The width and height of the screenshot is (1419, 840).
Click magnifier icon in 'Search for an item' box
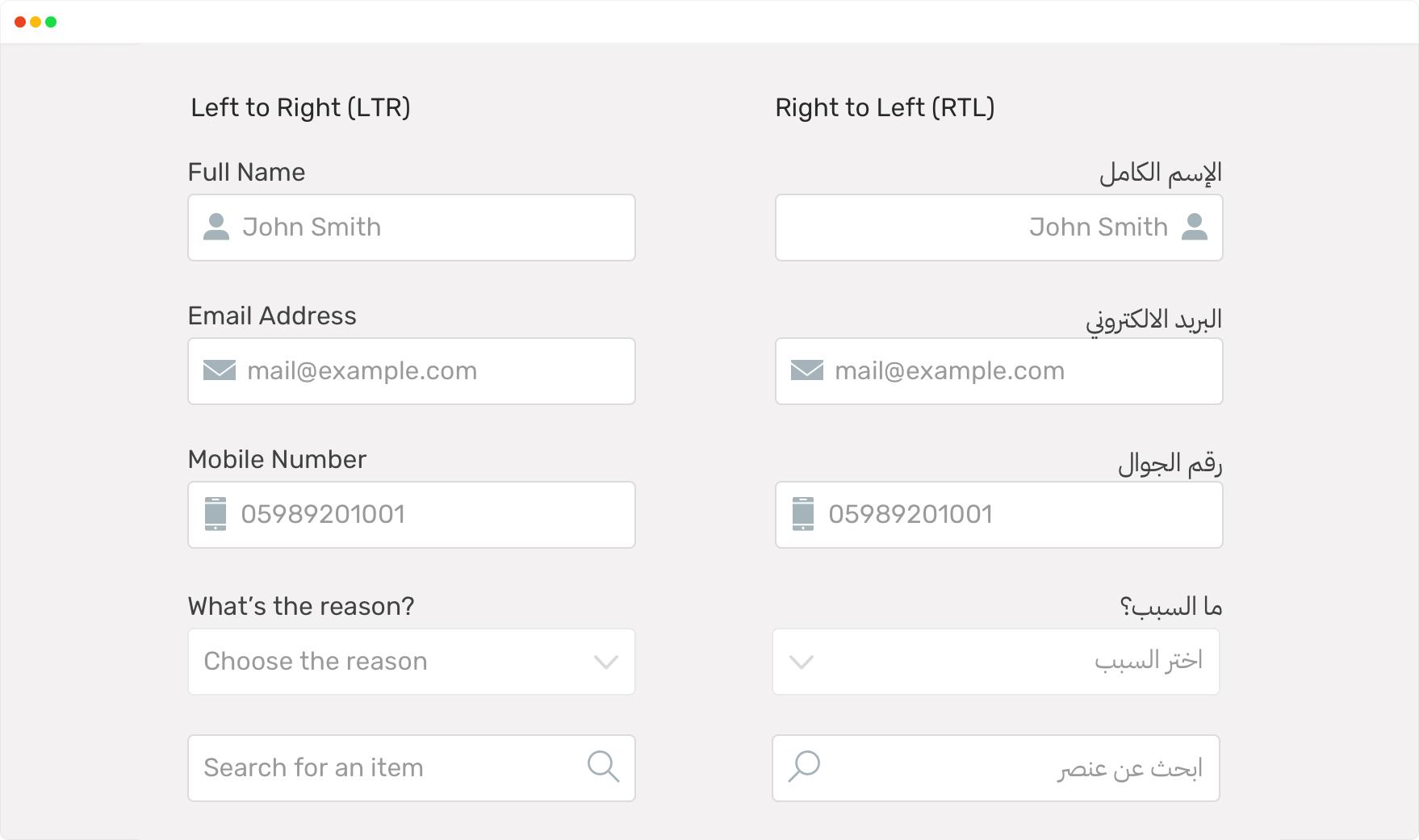[x=603, y=767]
